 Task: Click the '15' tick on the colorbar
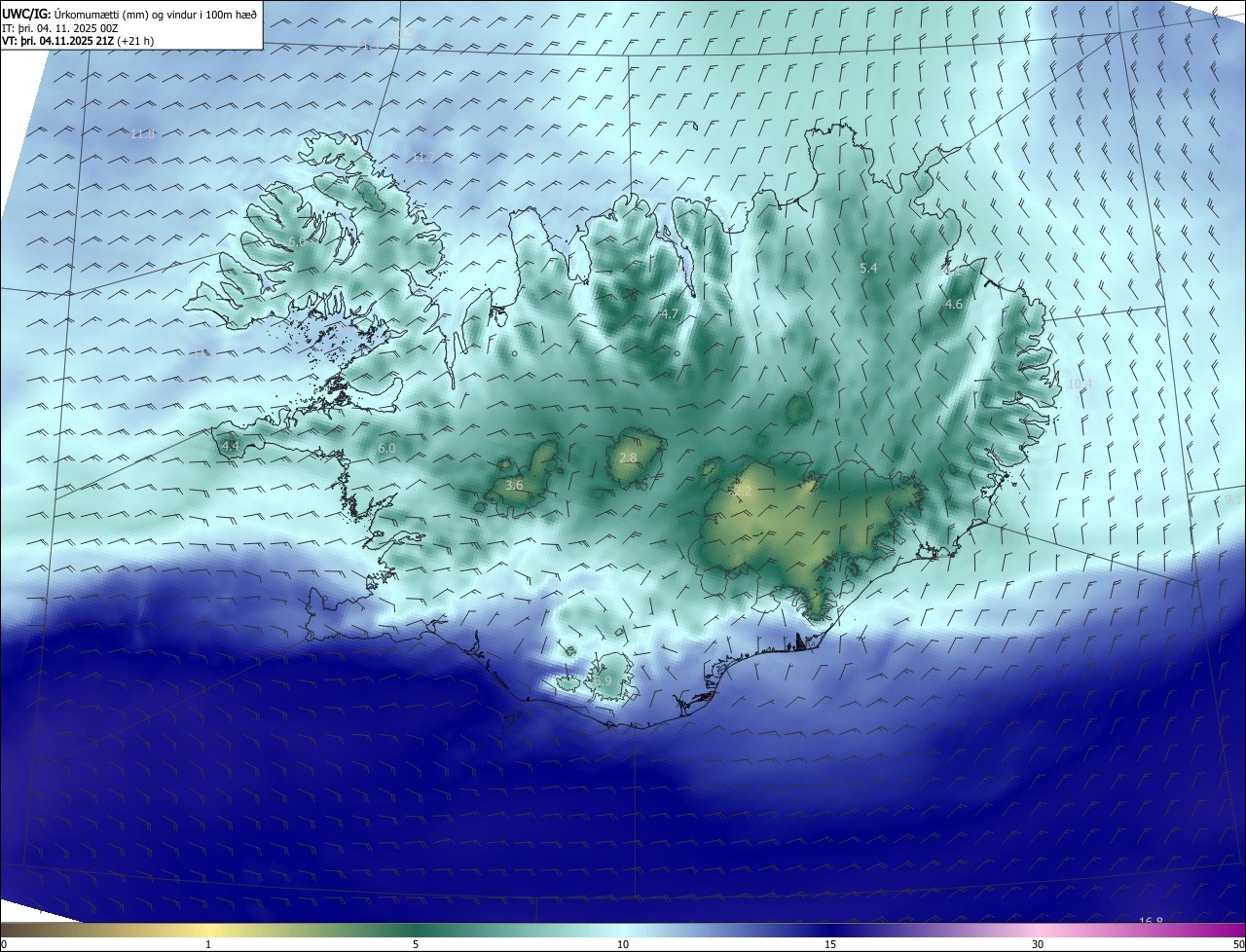pyautogui.click(x=830, y=944)
